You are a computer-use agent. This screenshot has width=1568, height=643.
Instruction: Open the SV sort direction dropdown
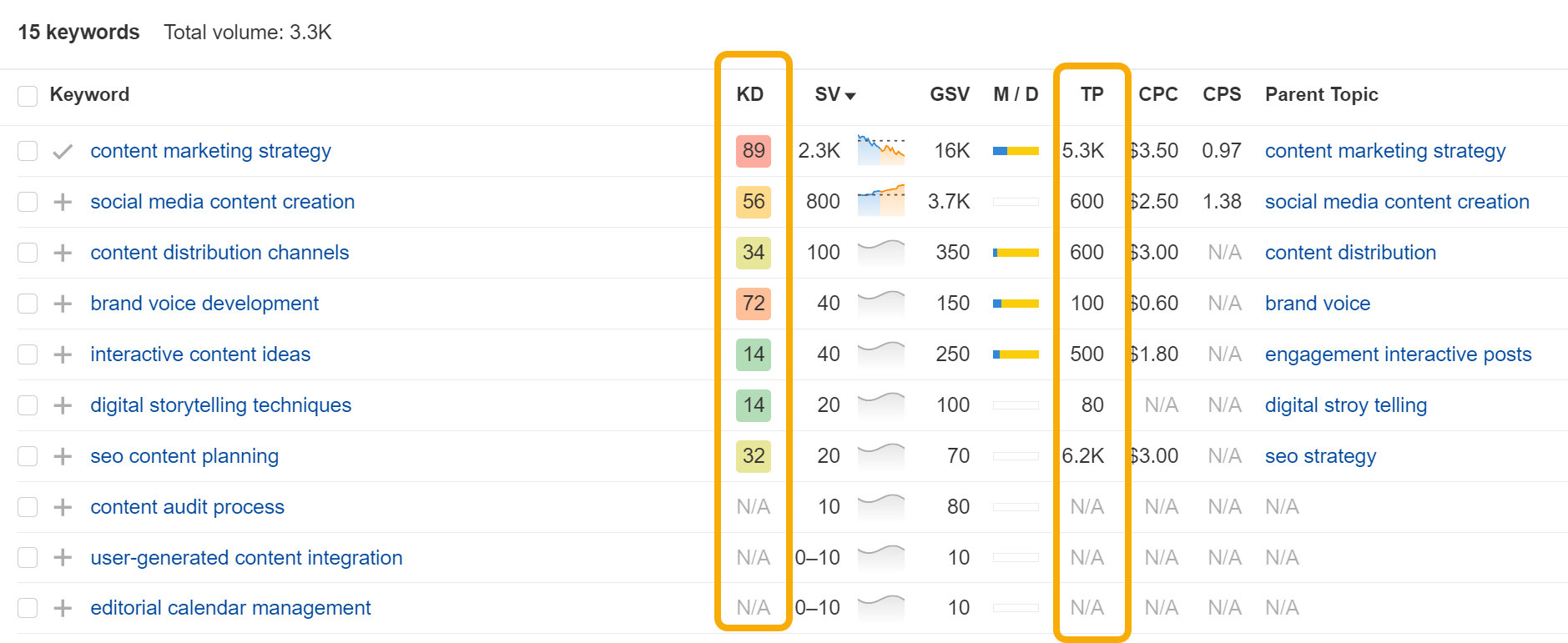click(851, 95)
